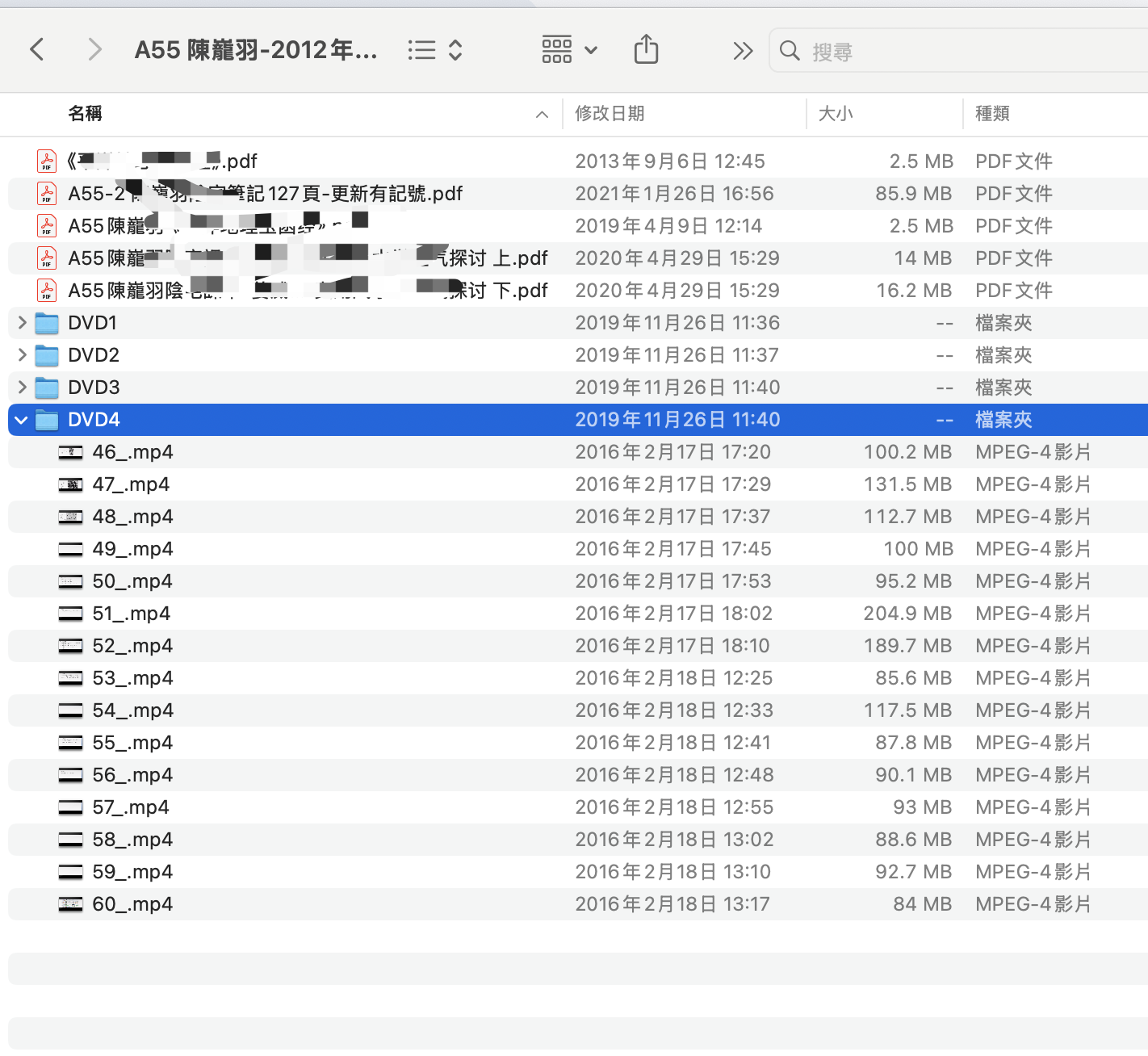Select the 55_.mp4 video icon

[71, 743]
